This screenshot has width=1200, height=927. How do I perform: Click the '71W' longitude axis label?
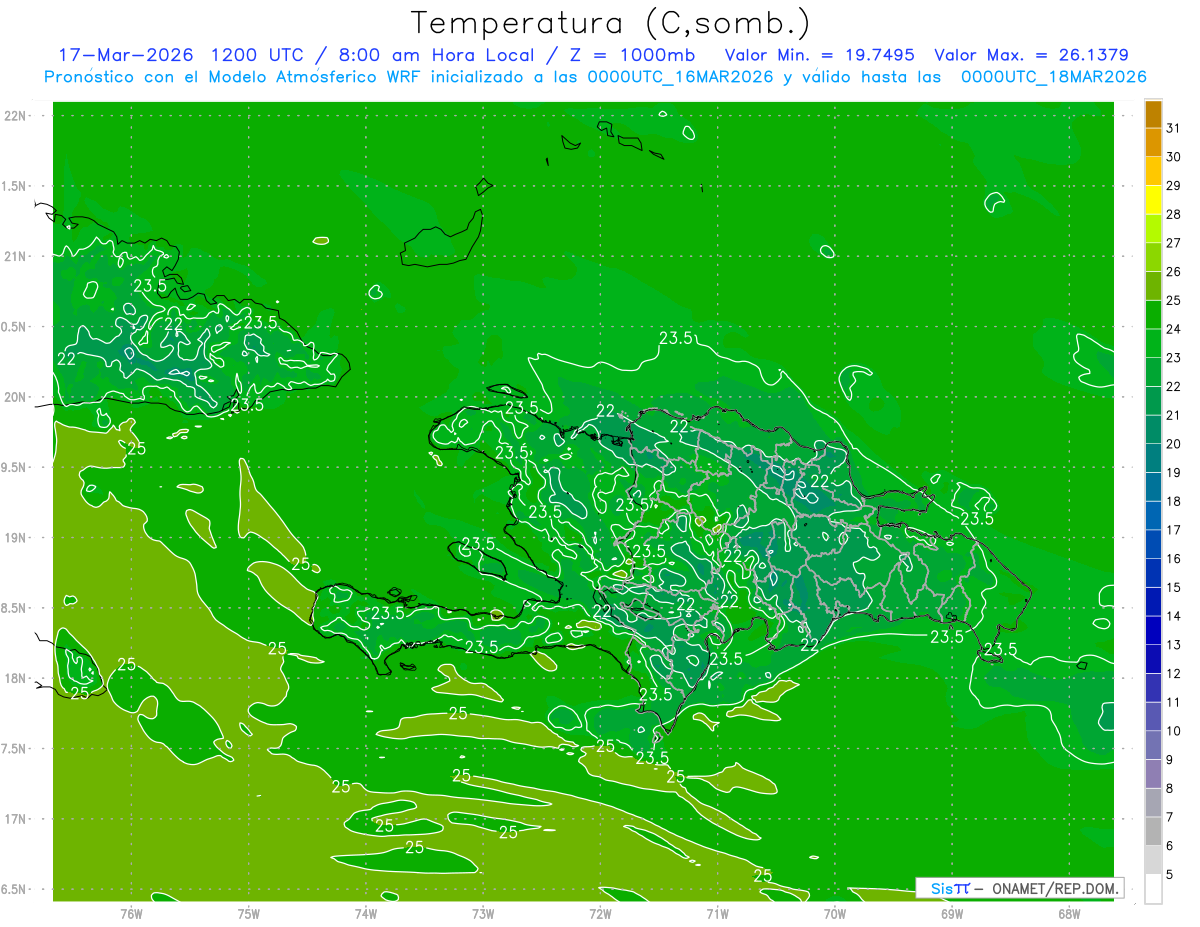point(717,914)
